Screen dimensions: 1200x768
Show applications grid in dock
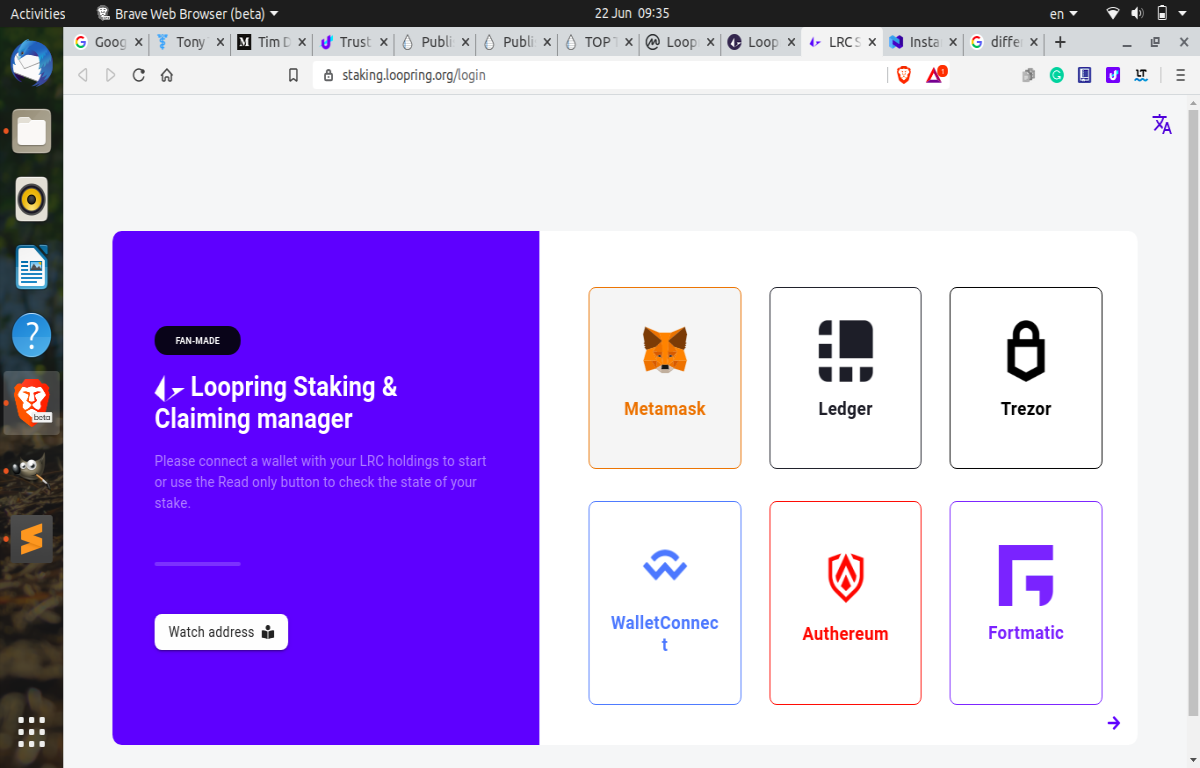coord(32,732)
